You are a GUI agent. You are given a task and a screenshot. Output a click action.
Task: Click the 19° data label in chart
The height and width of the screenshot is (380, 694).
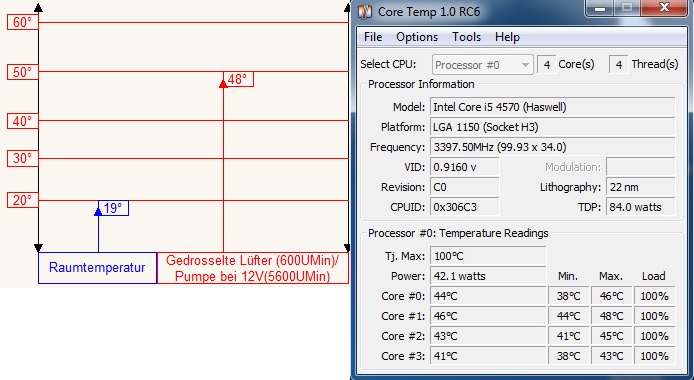click(114, 208)
